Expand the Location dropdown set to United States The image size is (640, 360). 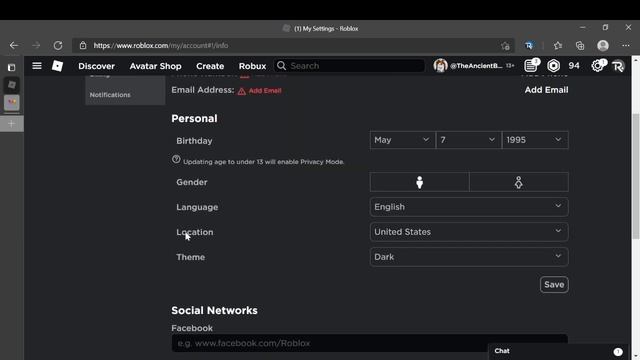[x=469, y=232]
